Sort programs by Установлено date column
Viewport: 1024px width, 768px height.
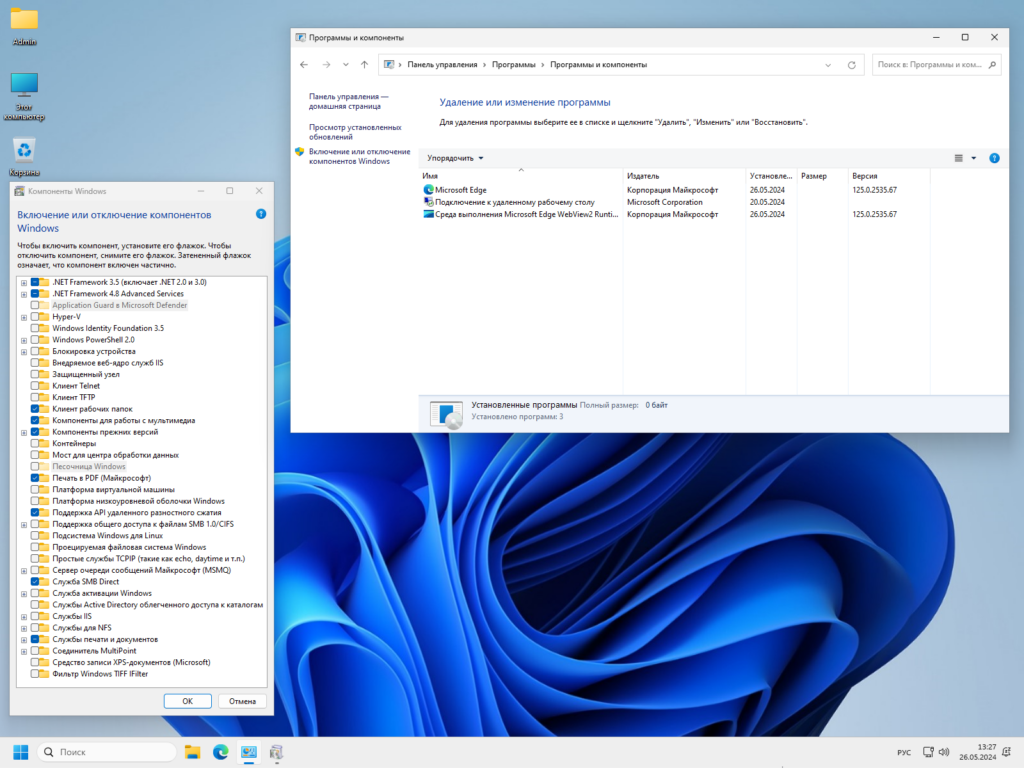[x=771, y=176]
